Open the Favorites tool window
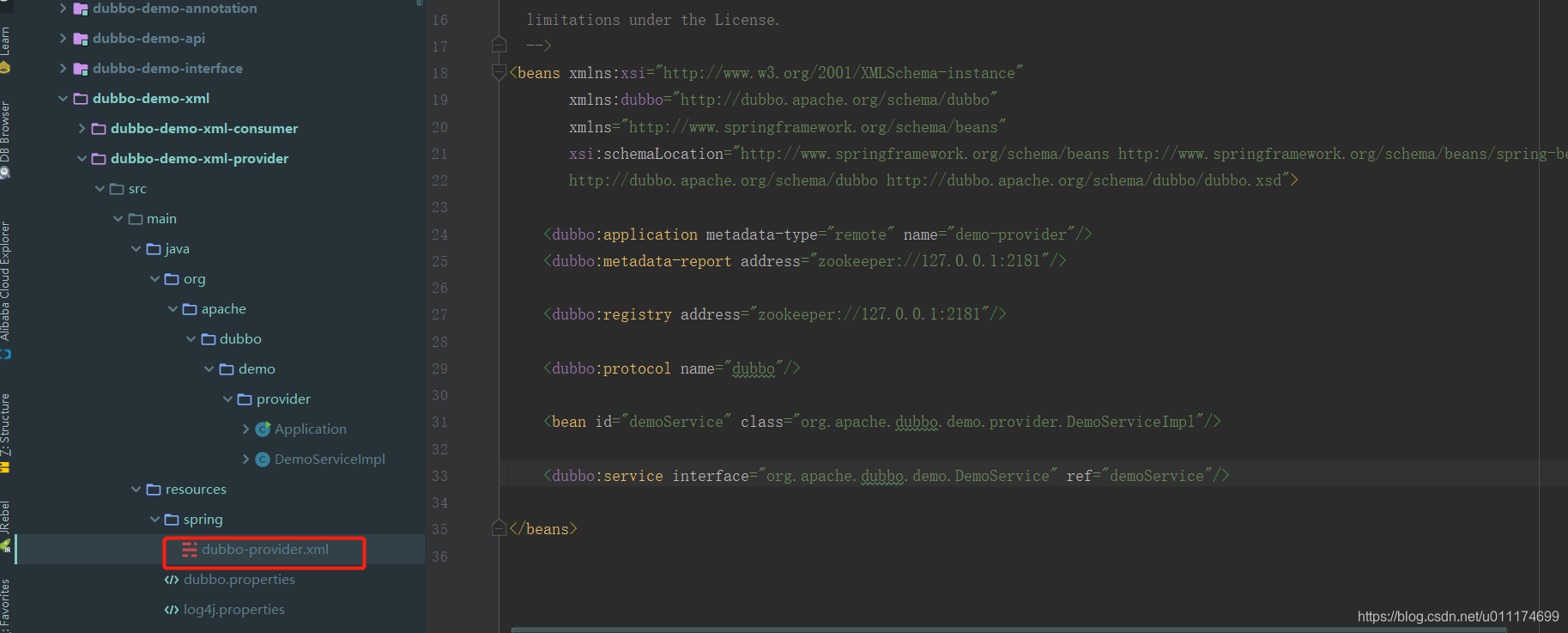The image size is (1568, 633). click(5, 605)
